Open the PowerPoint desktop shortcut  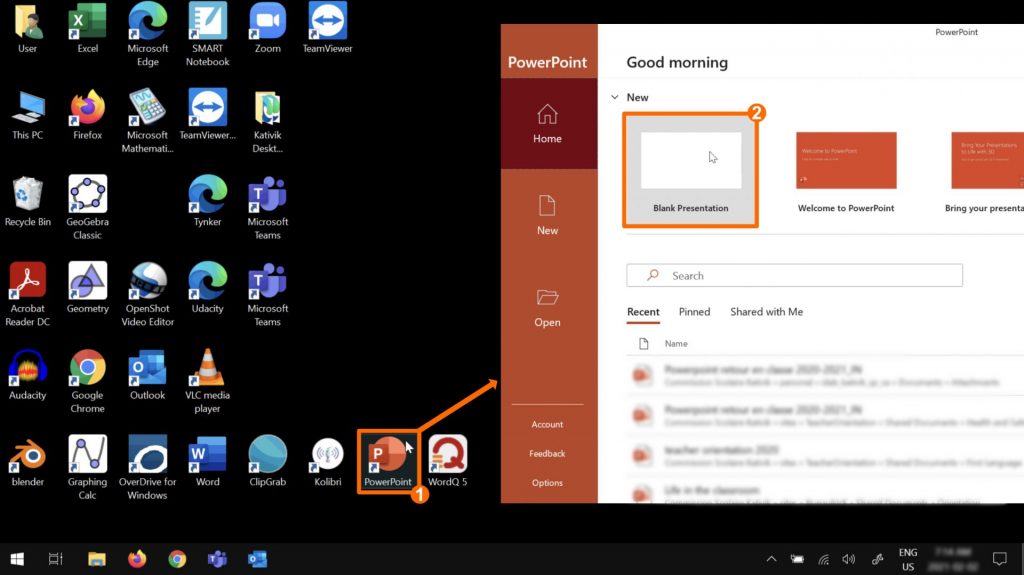pyautogui.click(x=387, y=458)
